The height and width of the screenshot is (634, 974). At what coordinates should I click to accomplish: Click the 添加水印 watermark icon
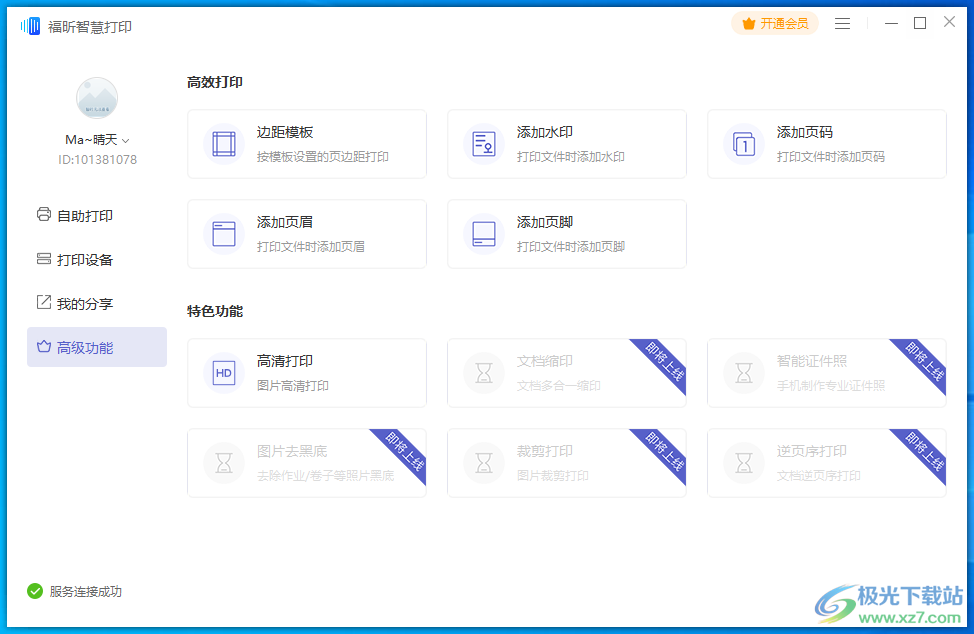tap(484, 144)
